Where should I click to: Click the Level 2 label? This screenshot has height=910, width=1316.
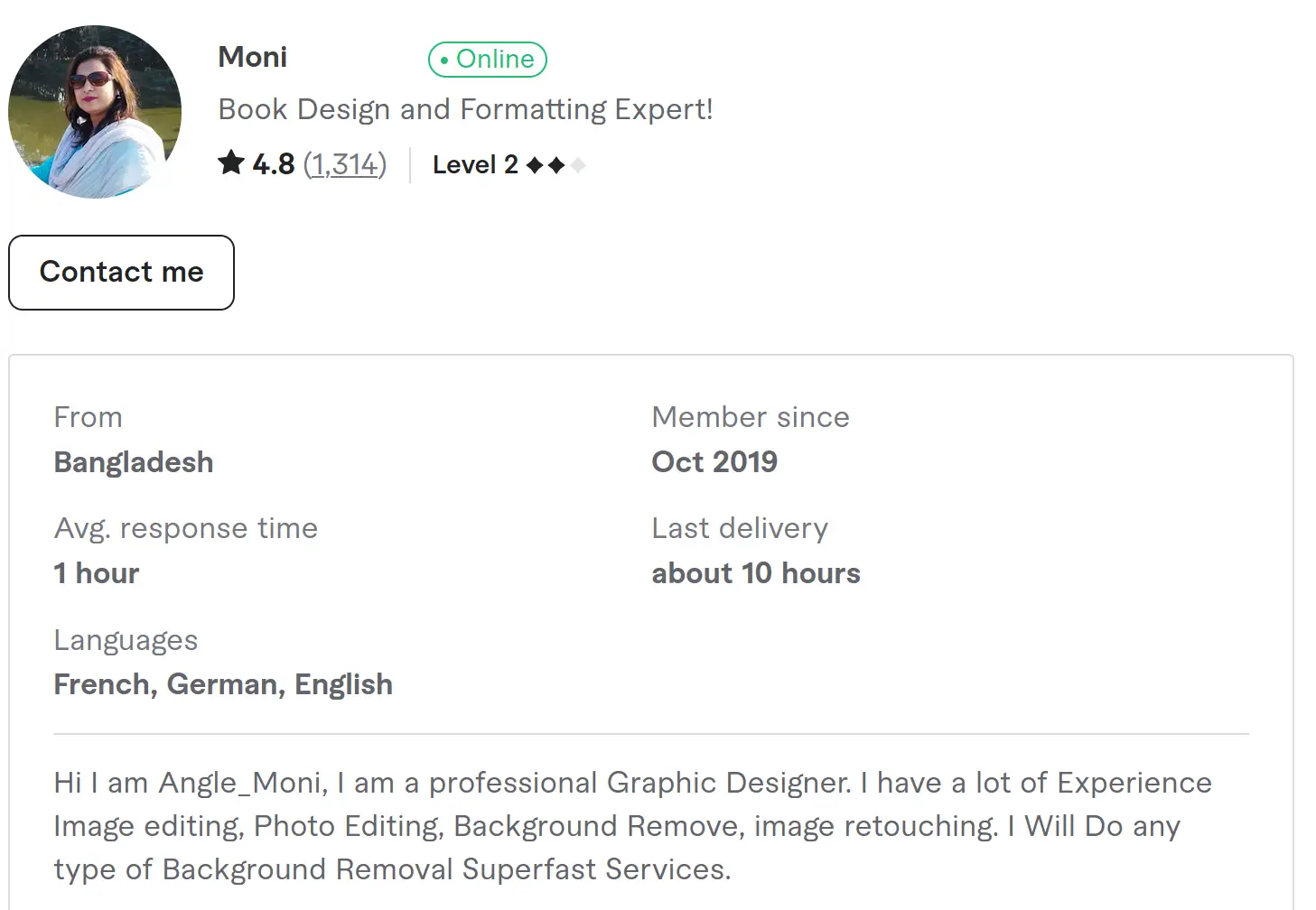(x=475, y=165)
